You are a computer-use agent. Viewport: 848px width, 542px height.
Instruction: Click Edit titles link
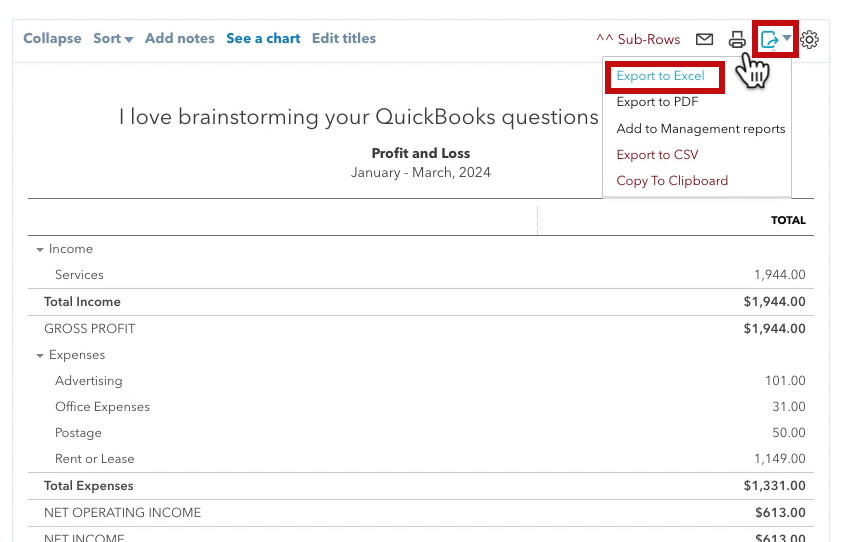[x=343, y=38]
